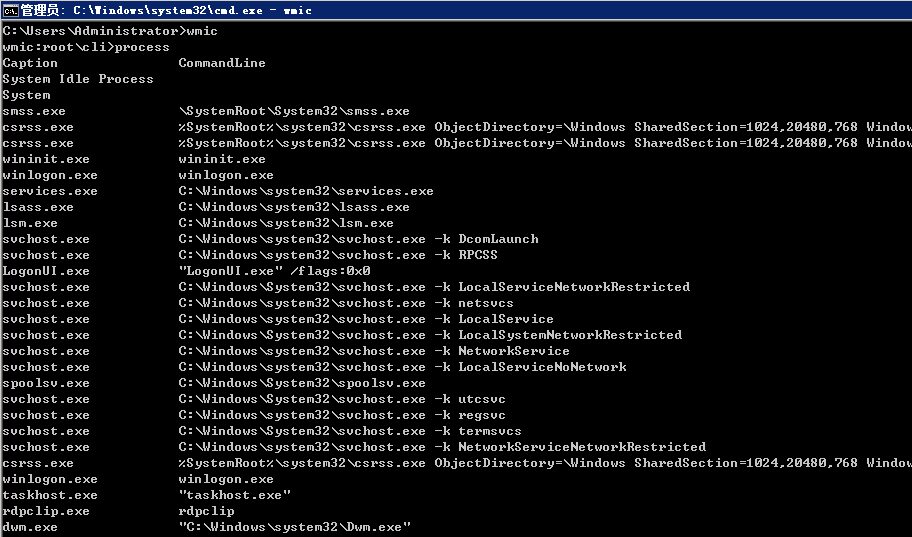Screen dimensions: 912x537
Task: Select '"C:\Windows\system32\Dwm.exe"' command line
Action: click(294, 527)
